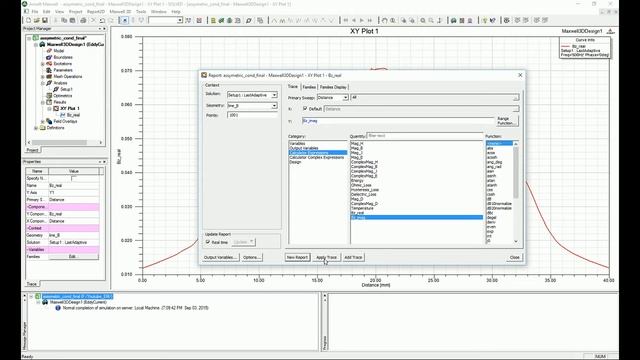The height and width of the screenshot is (360, 640).
Task: Select Calculator Complex Expressions category
Action: (318, 158)
